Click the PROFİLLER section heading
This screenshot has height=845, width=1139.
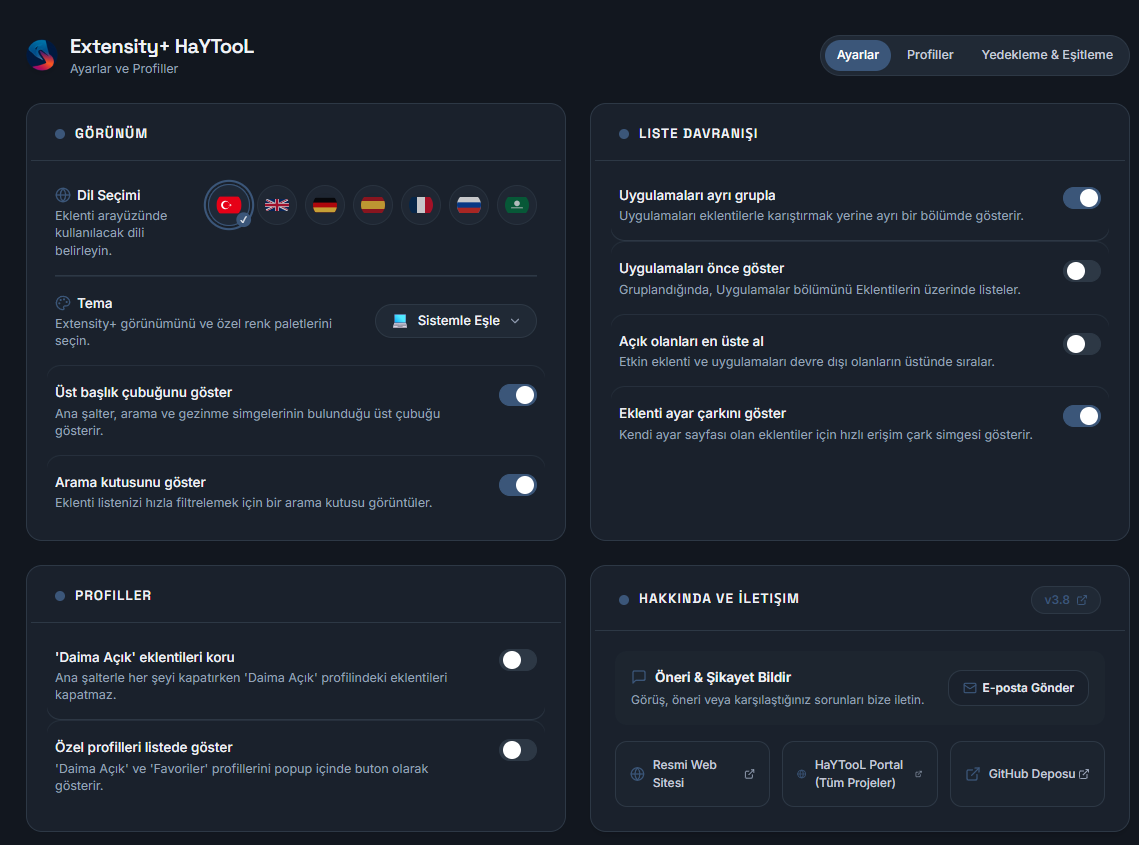coord(113,596)
